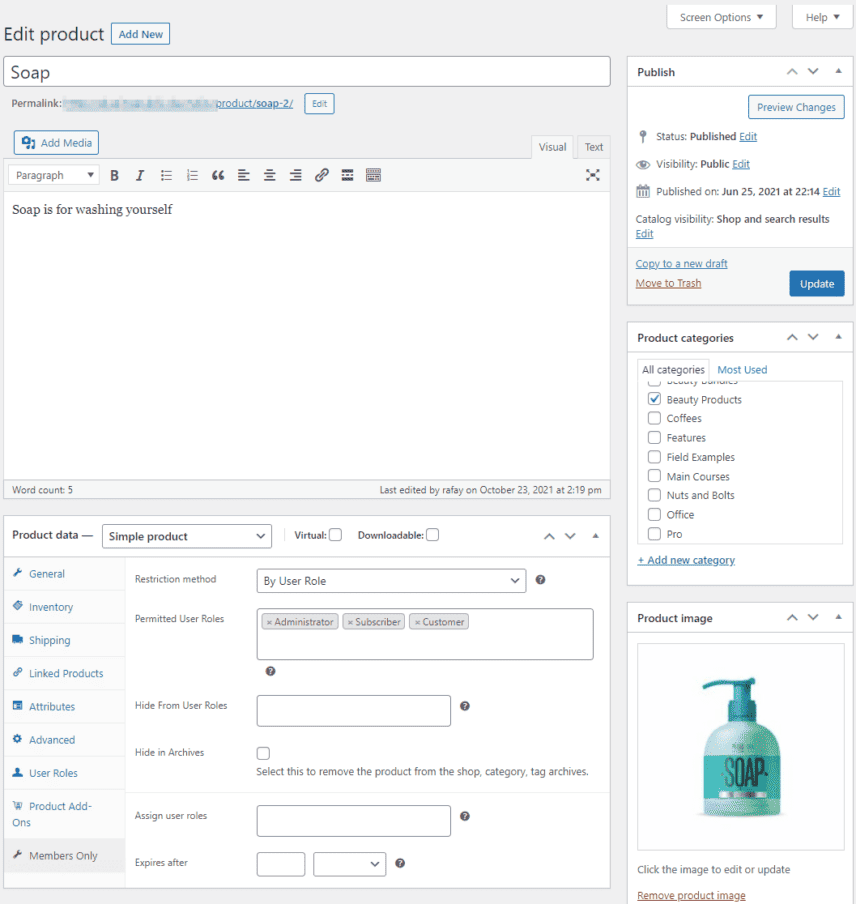Enable the Virtual product checkbox
Viewport: 856px width, 904px height.
click(x=338, y=535)
